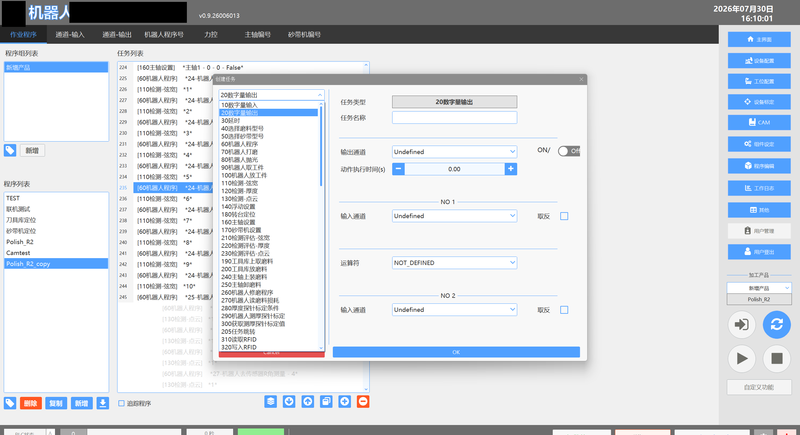This screenshot has width=800, height=435.
Task: Click the tag icon beside the 删除 button
Action: click(10, 403)
